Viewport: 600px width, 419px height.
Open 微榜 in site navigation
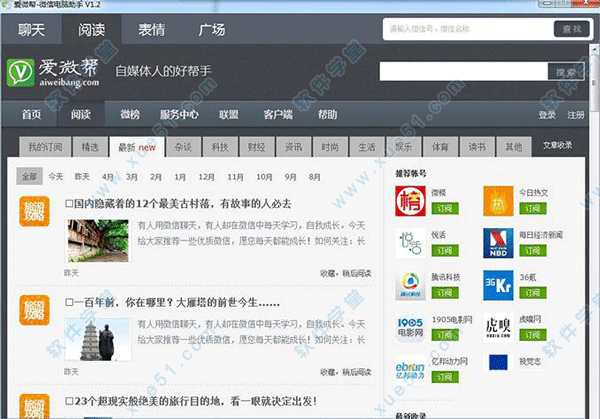coord(130,114)
